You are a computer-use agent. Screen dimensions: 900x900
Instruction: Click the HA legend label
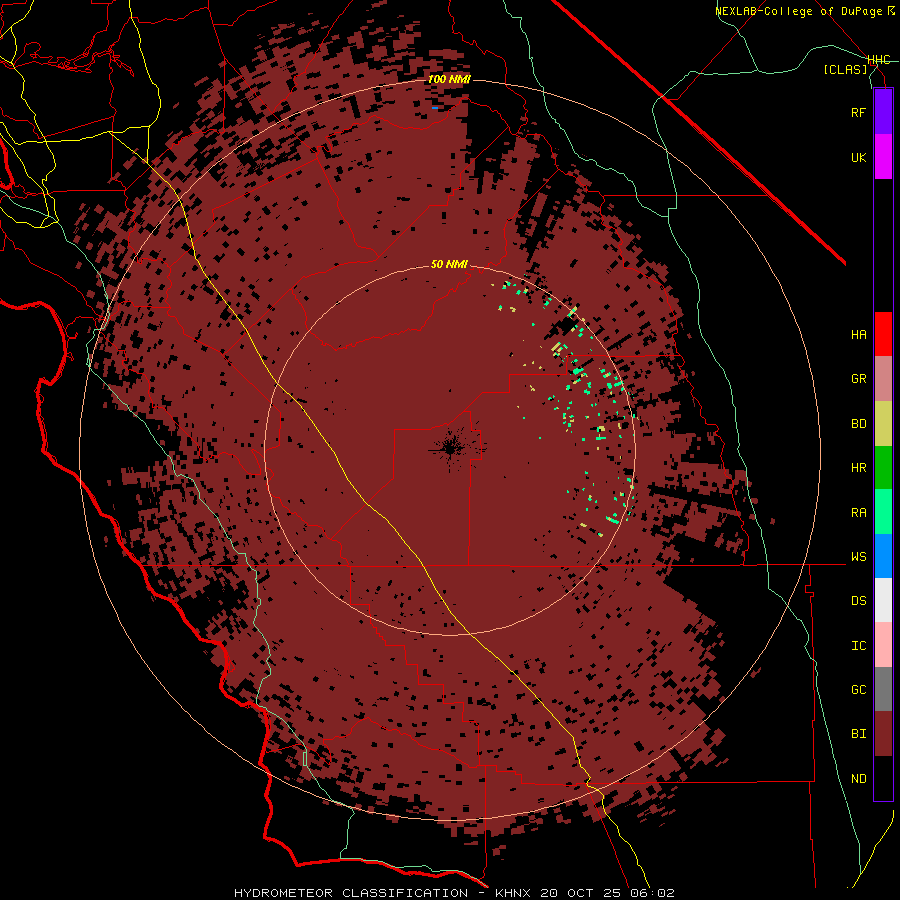(x=858, y=335)
